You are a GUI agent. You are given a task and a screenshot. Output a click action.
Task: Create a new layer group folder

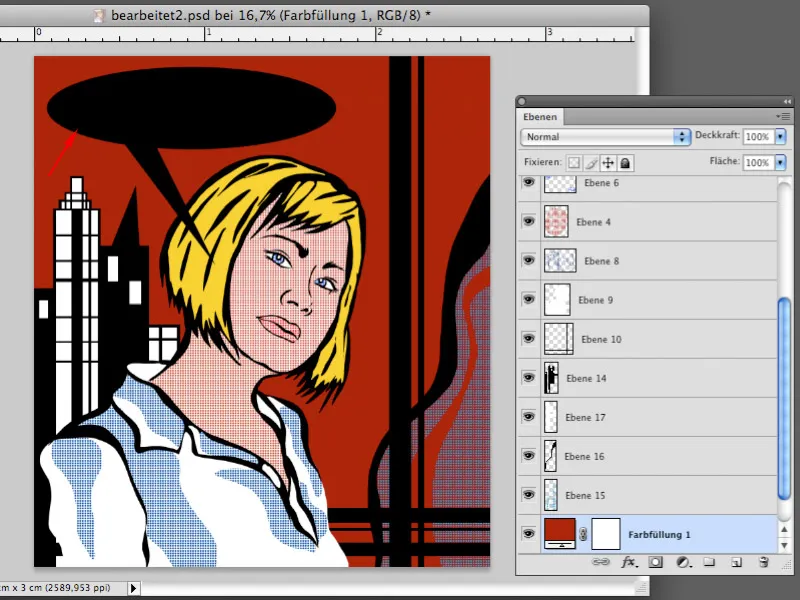click(x=709, y=562)
